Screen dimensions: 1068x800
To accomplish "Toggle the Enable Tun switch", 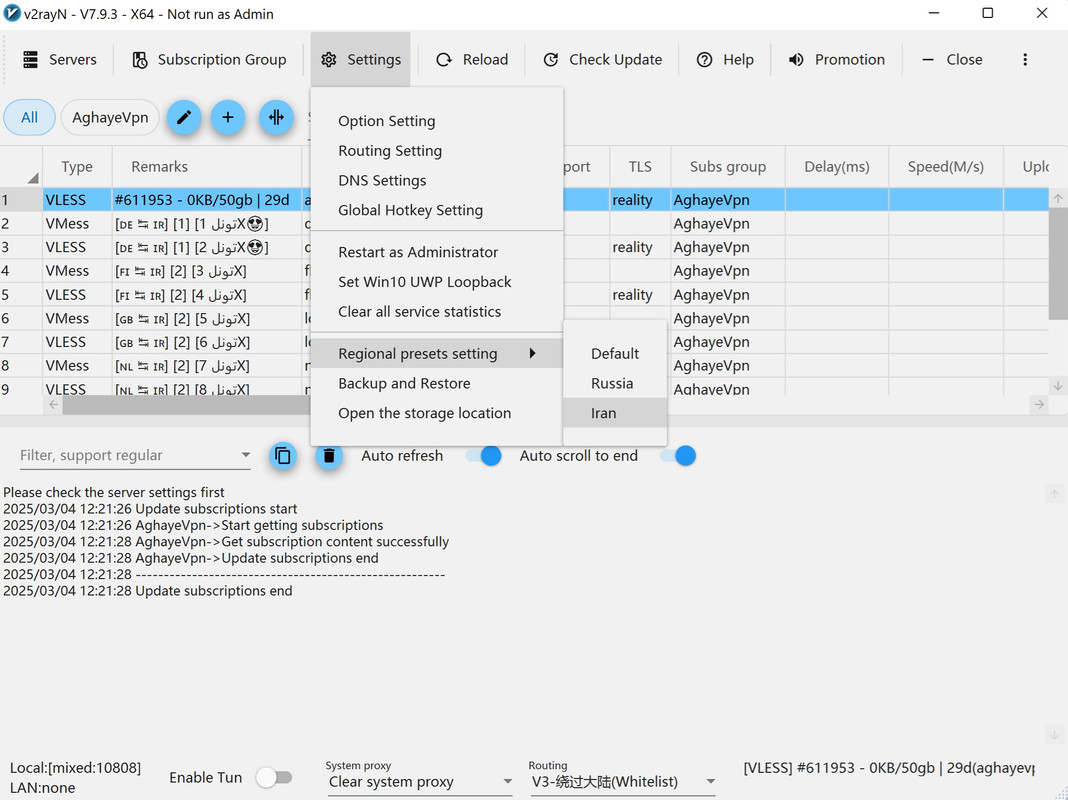I will coord(274,777).
